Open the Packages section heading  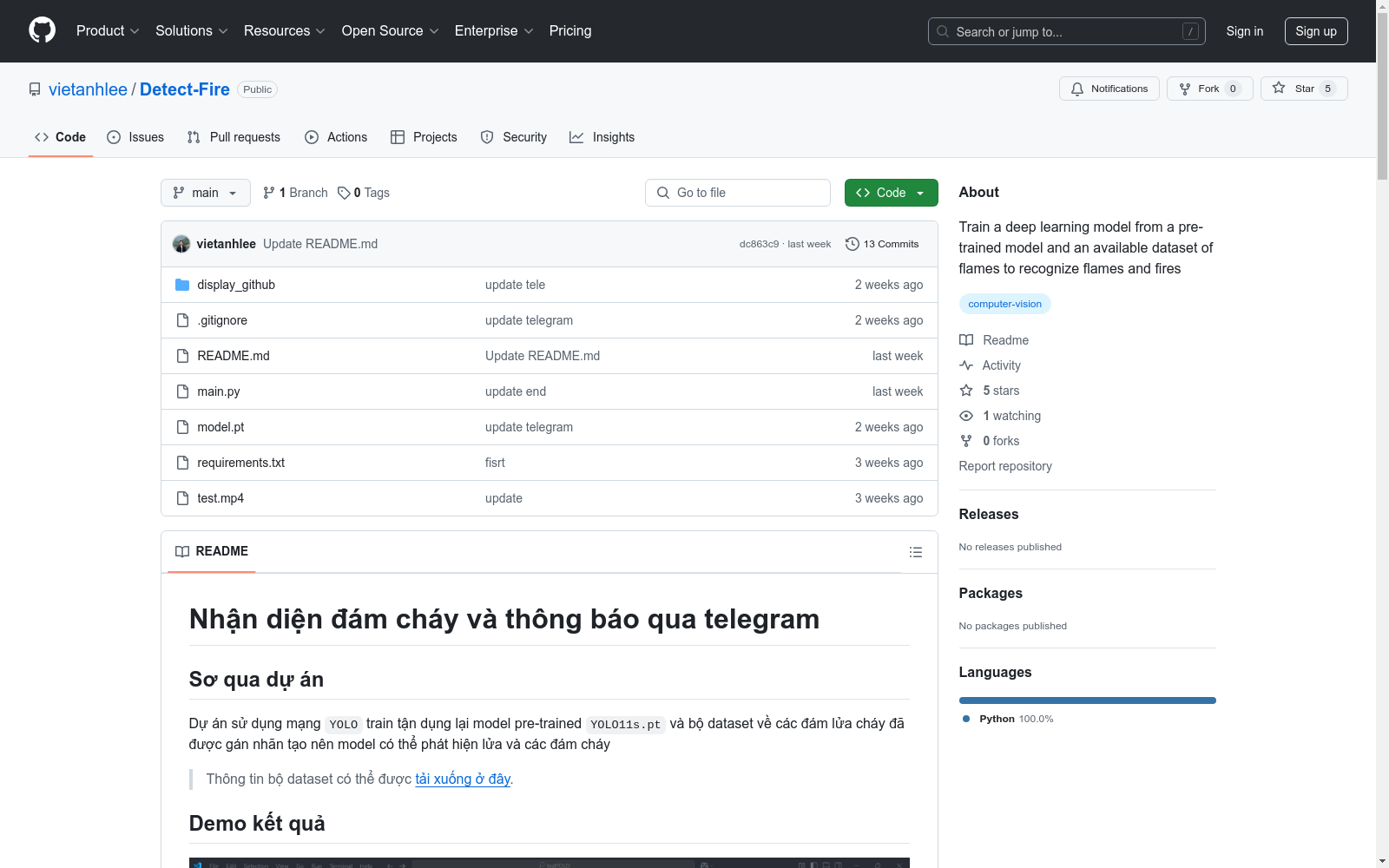[x=991, y=593]
